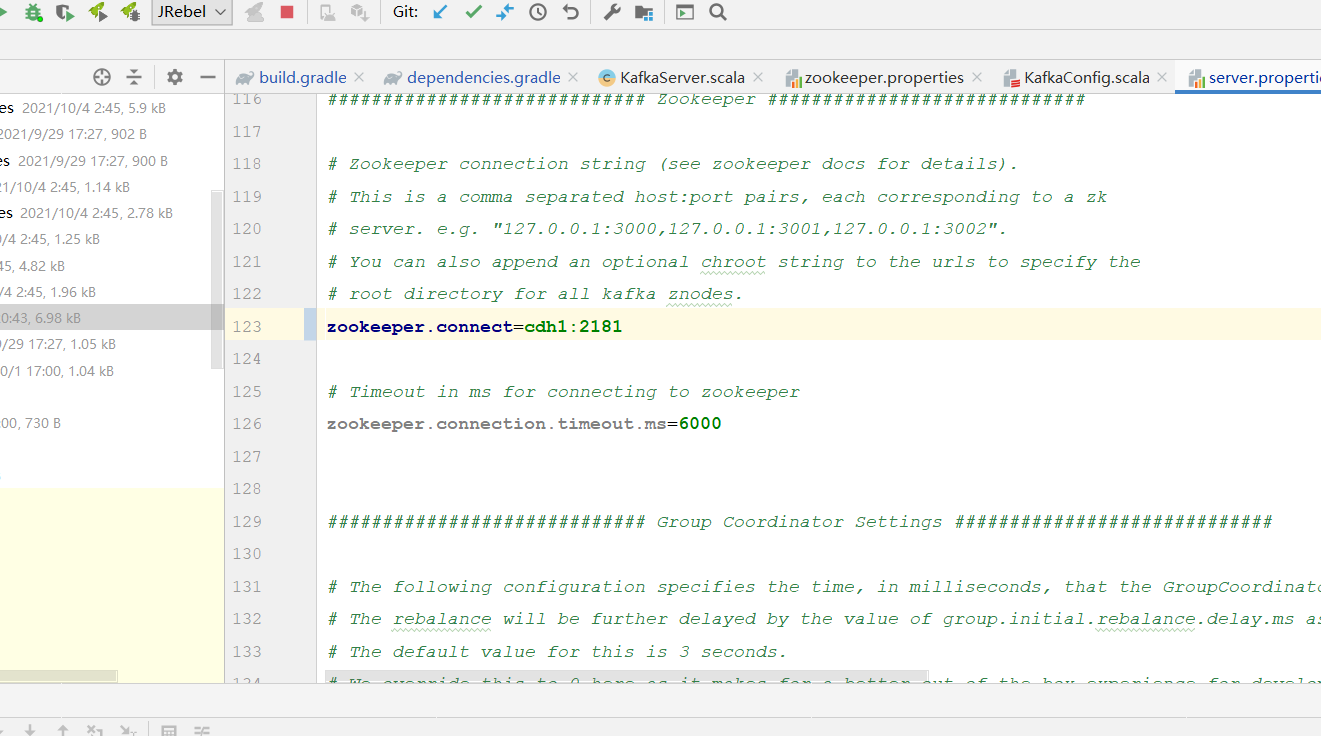Click the red Stop button
Viewport: 1321px width, 736px height.
point(287,12)
